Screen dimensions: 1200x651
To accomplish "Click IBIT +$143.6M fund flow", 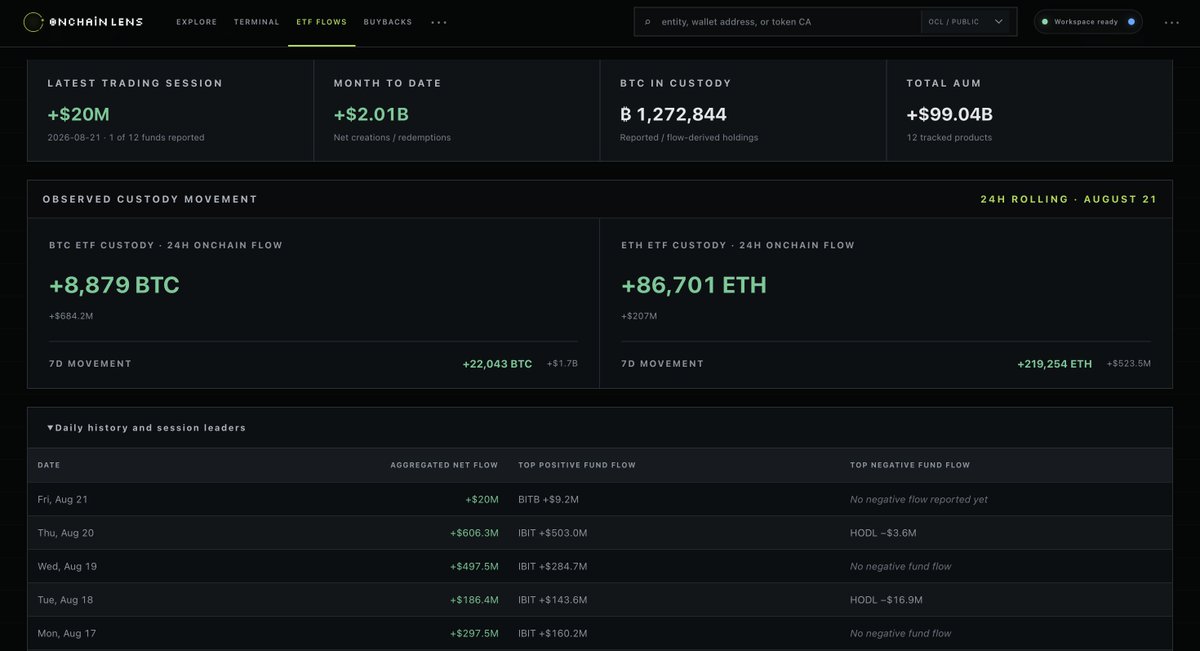I will pos(553,600).
